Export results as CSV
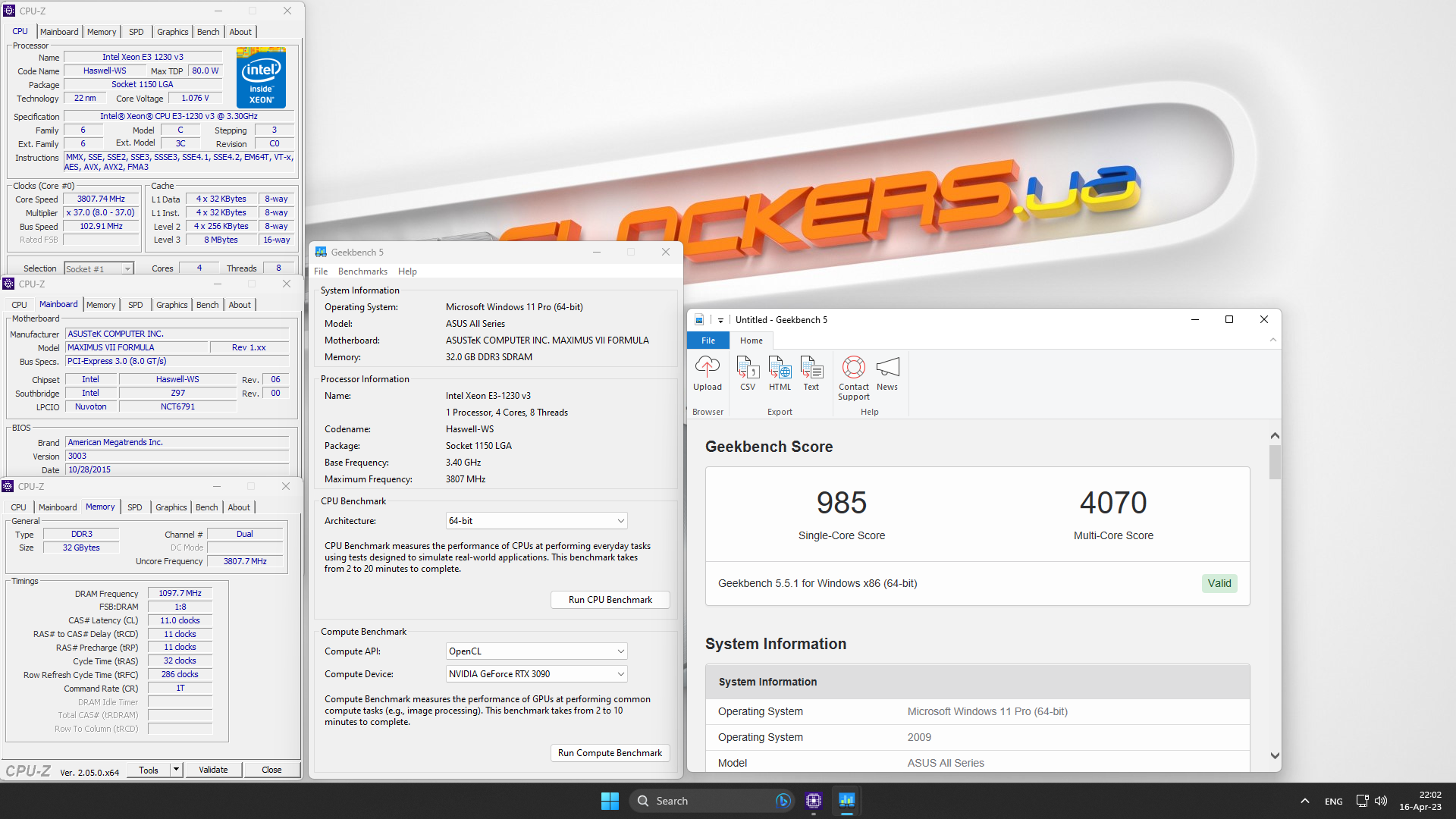The height and width of the screenshot is (819, 1456). [748, 374]
